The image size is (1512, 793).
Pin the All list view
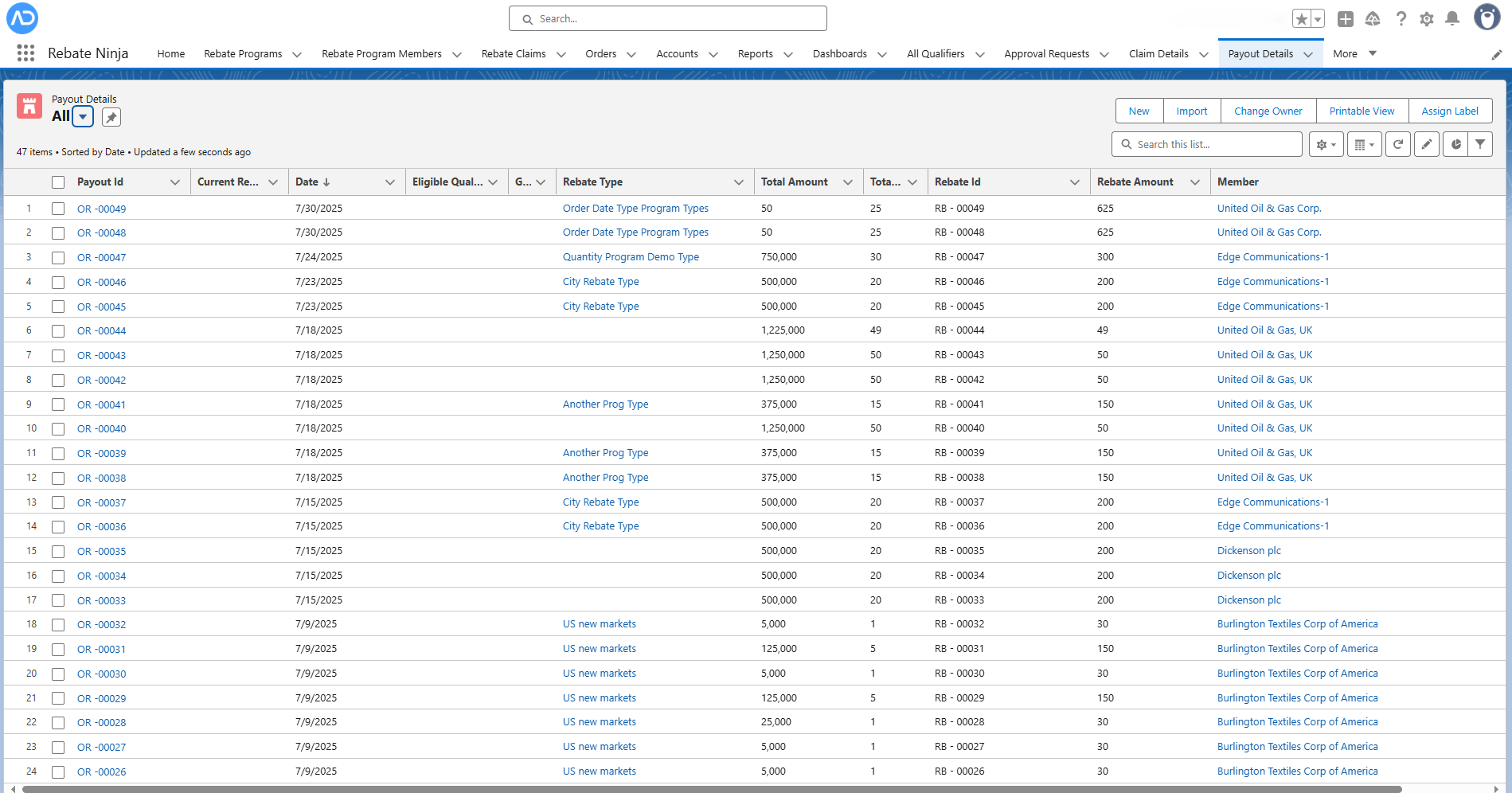pos(111,116)
